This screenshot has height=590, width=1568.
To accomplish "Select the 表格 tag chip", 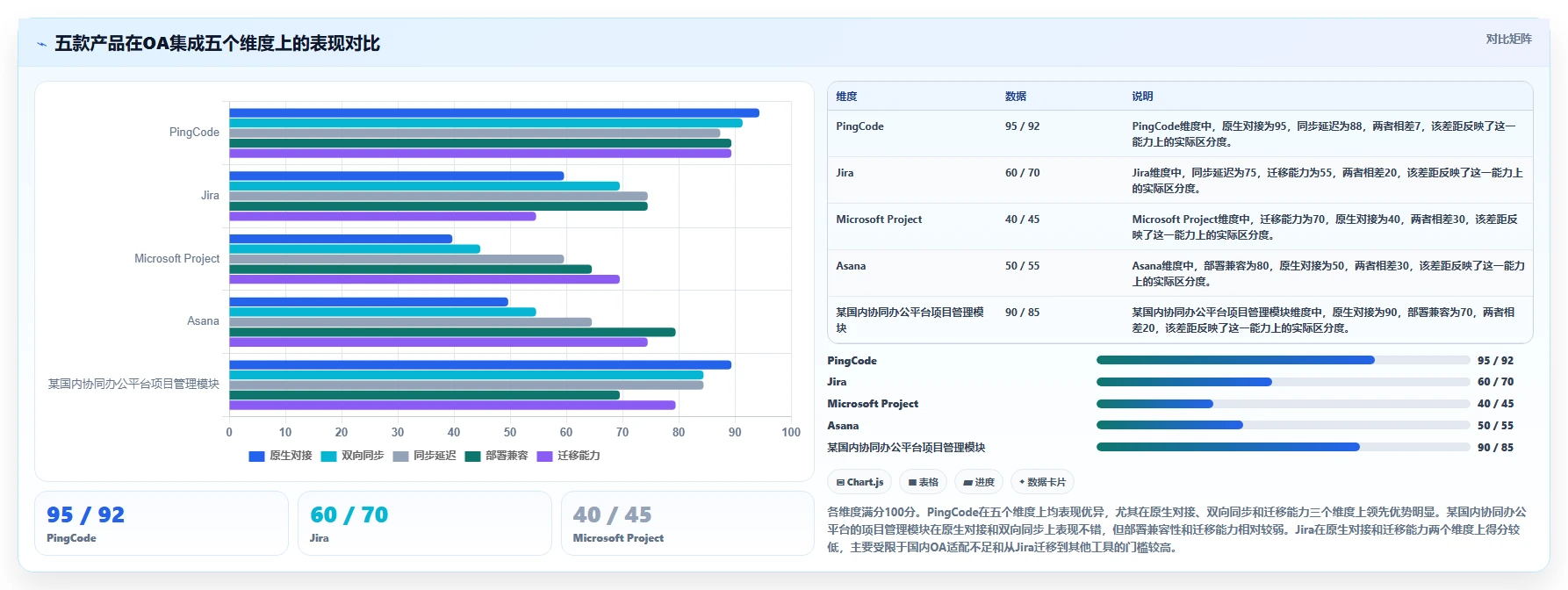I will coord(923,482).
